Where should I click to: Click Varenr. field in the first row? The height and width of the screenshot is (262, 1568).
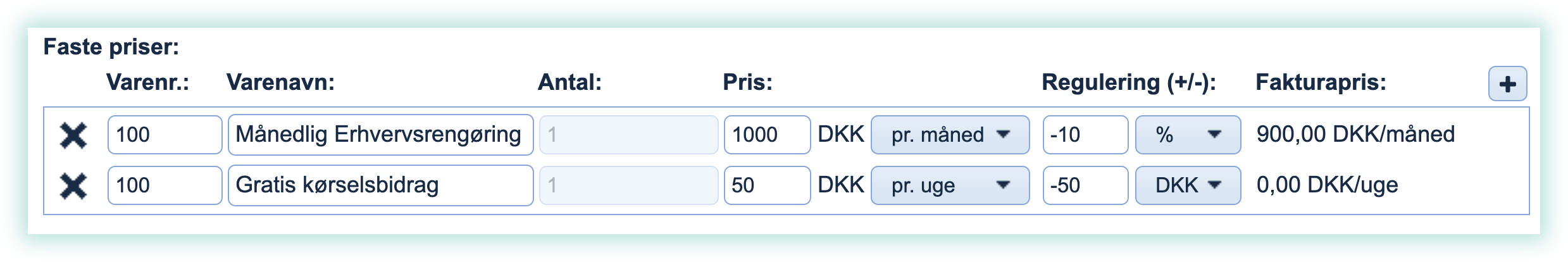tap(165, 135)
